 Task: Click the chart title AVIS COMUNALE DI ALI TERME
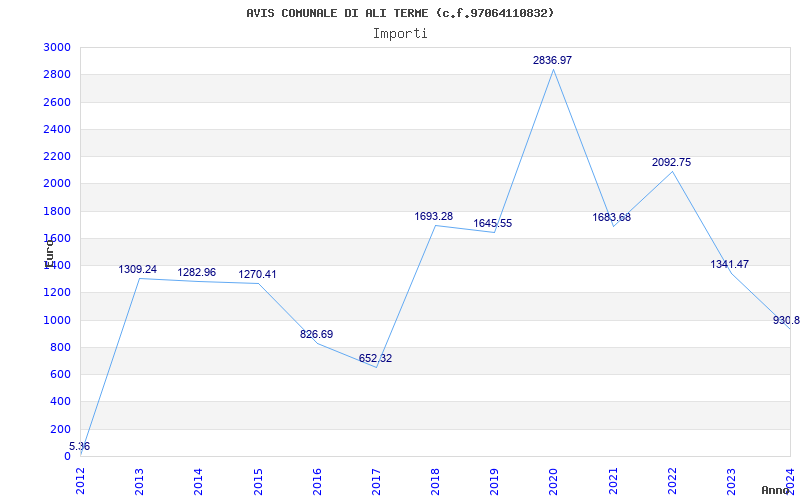[401, 13]
